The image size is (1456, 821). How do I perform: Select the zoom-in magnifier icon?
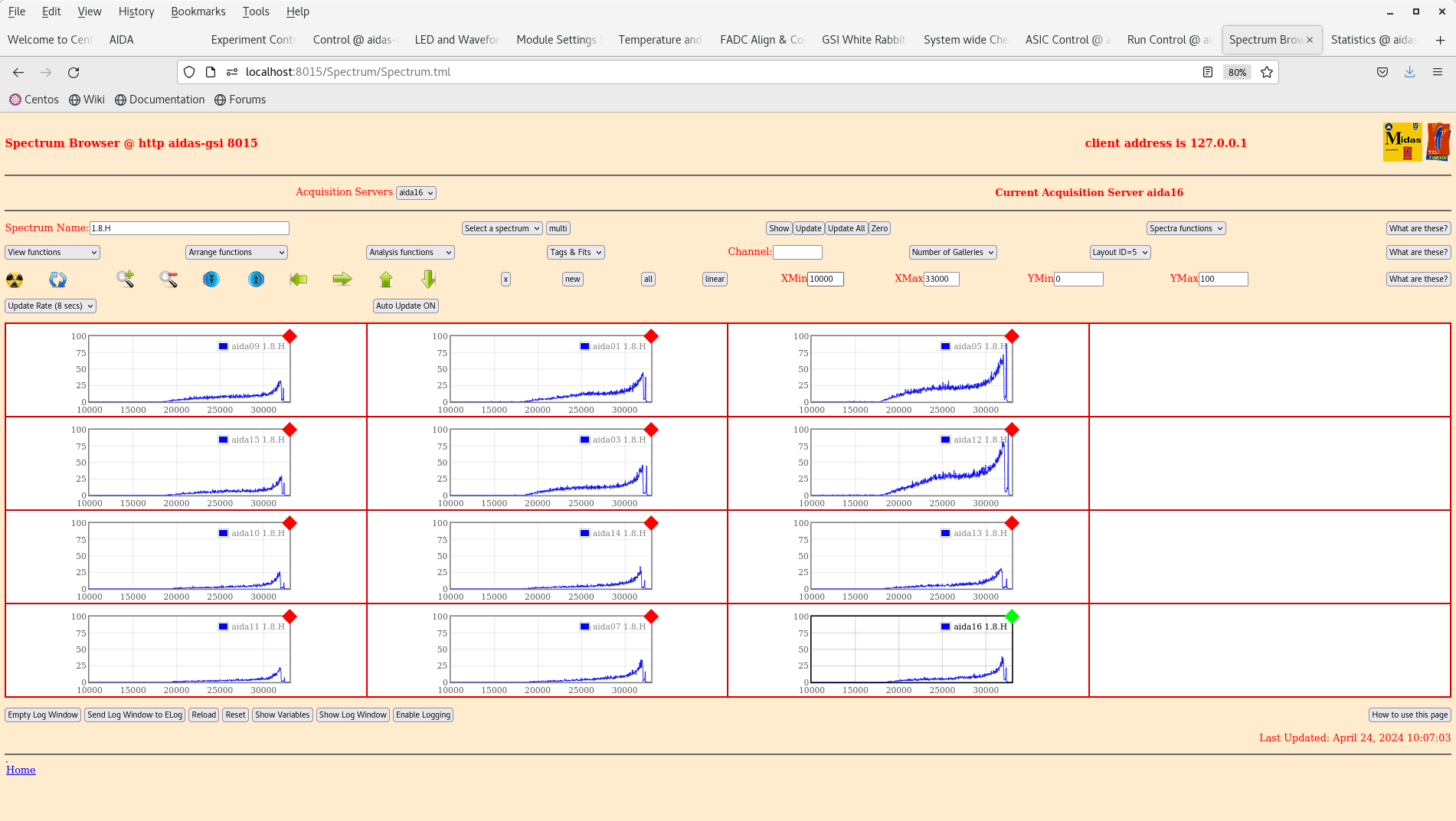click(125, 280)
